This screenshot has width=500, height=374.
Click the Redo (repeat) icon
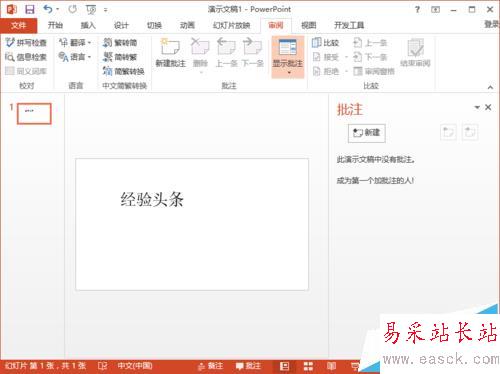tap(72, 9)
